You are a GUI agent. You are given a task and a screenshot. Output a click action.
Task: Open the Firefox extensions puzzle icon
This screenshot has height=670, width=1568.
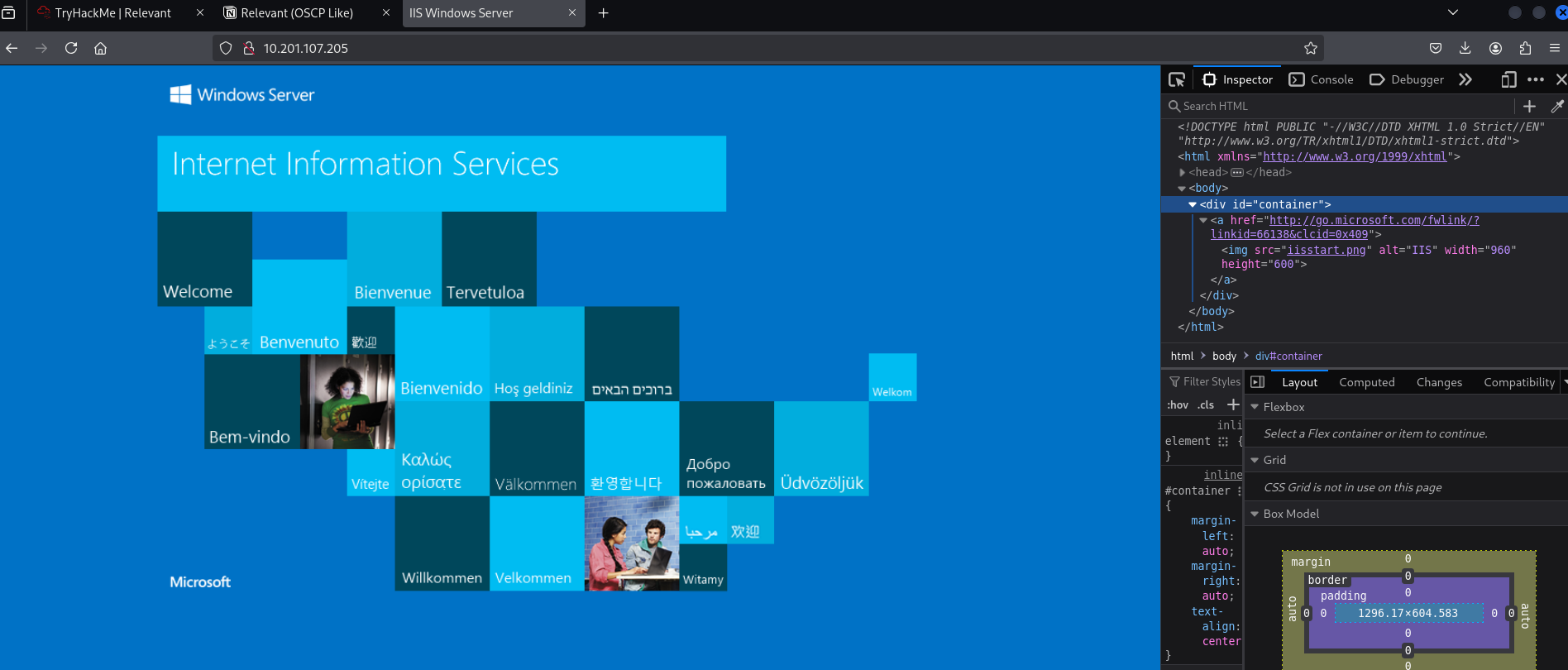(1525, 48)
